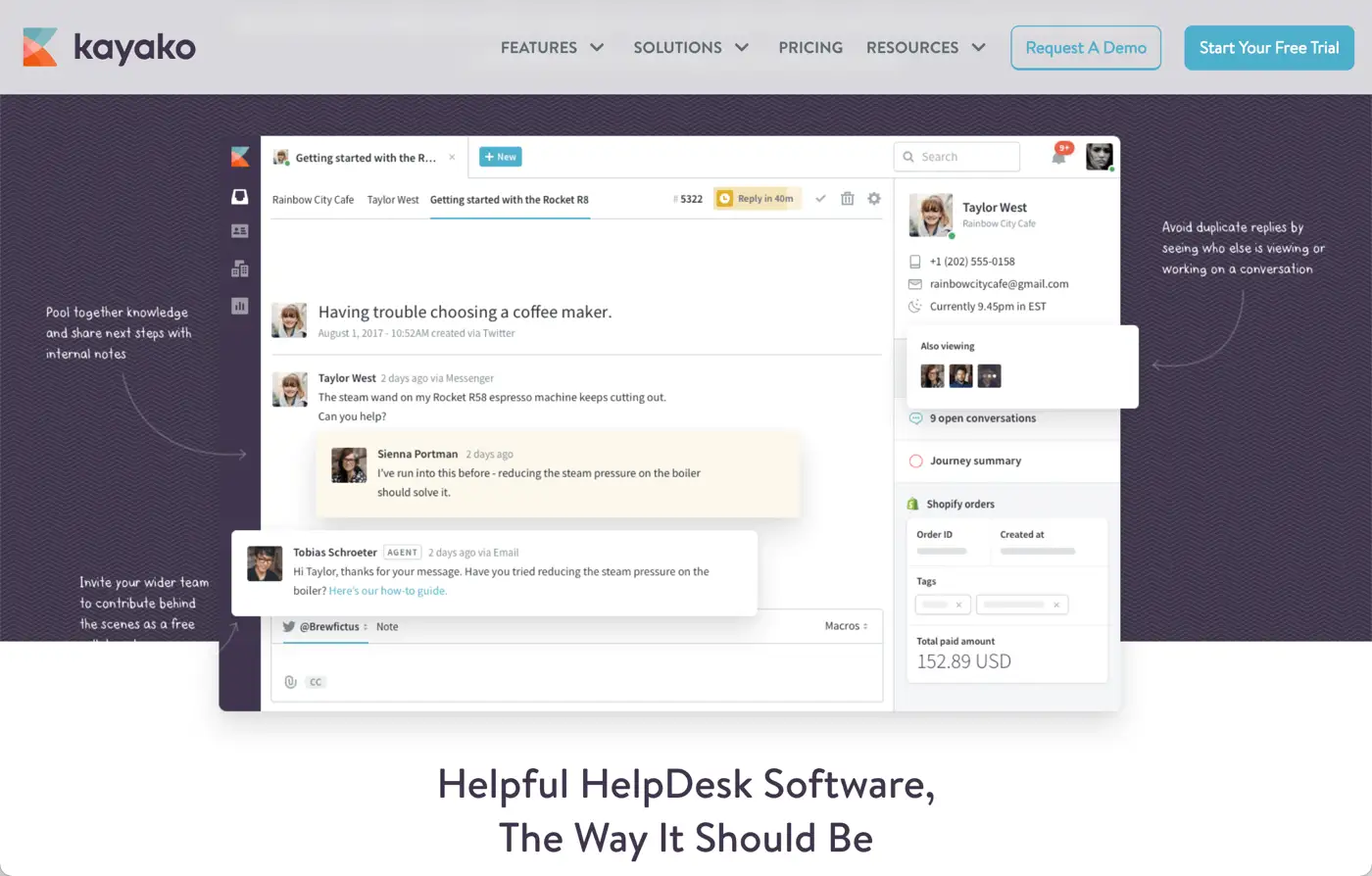Open the @Brewfictus channel selector
Image resolution: width=1372 pixels, height=876 pixels.
325,626
